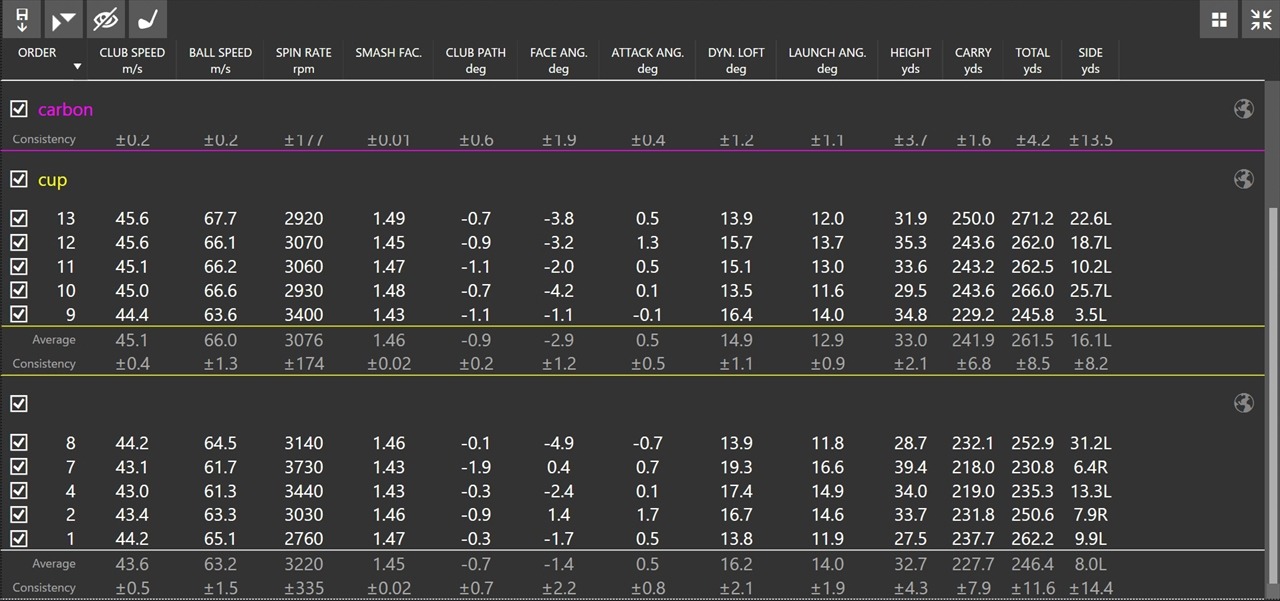
Task: Click the globe icon in the cup group
Action: click(1244, 179)
